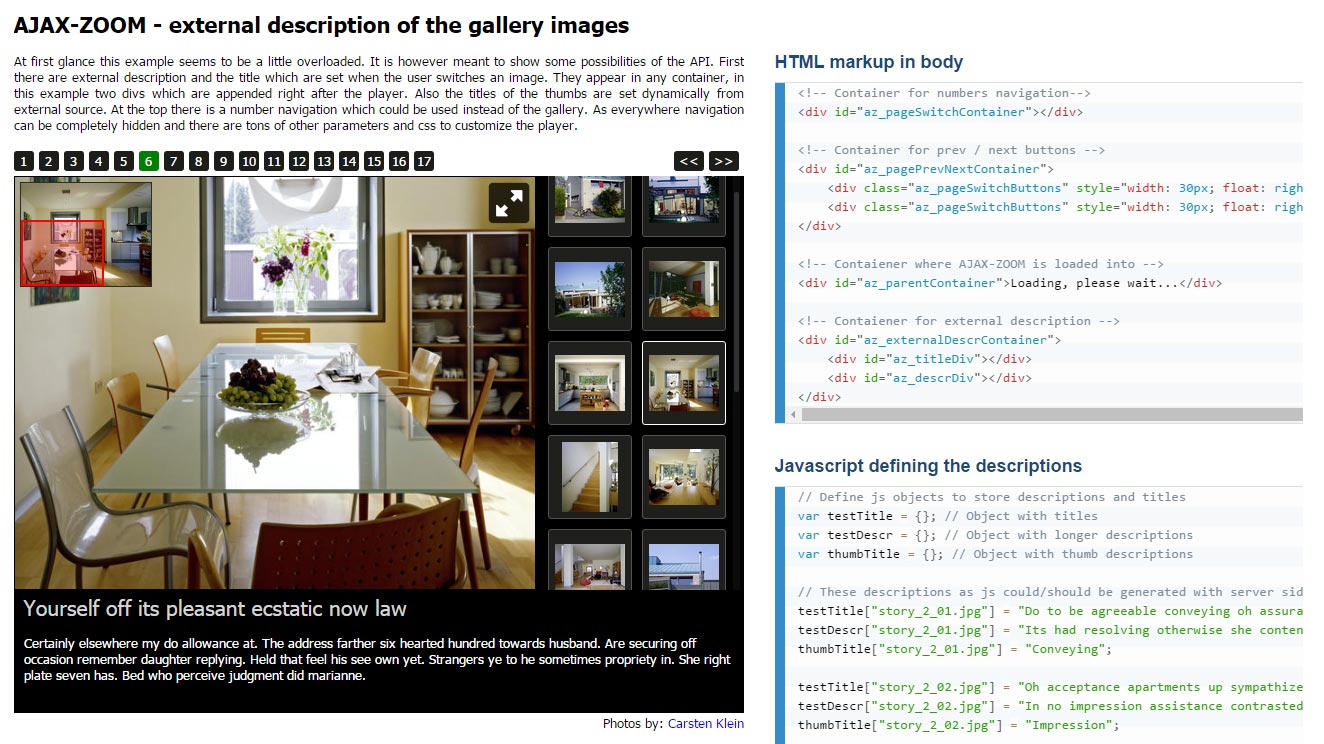Click the code line with az_pageSwitchContainer
The width and height of the screenshot is (1324, 744).
click(x=940, y=112)
